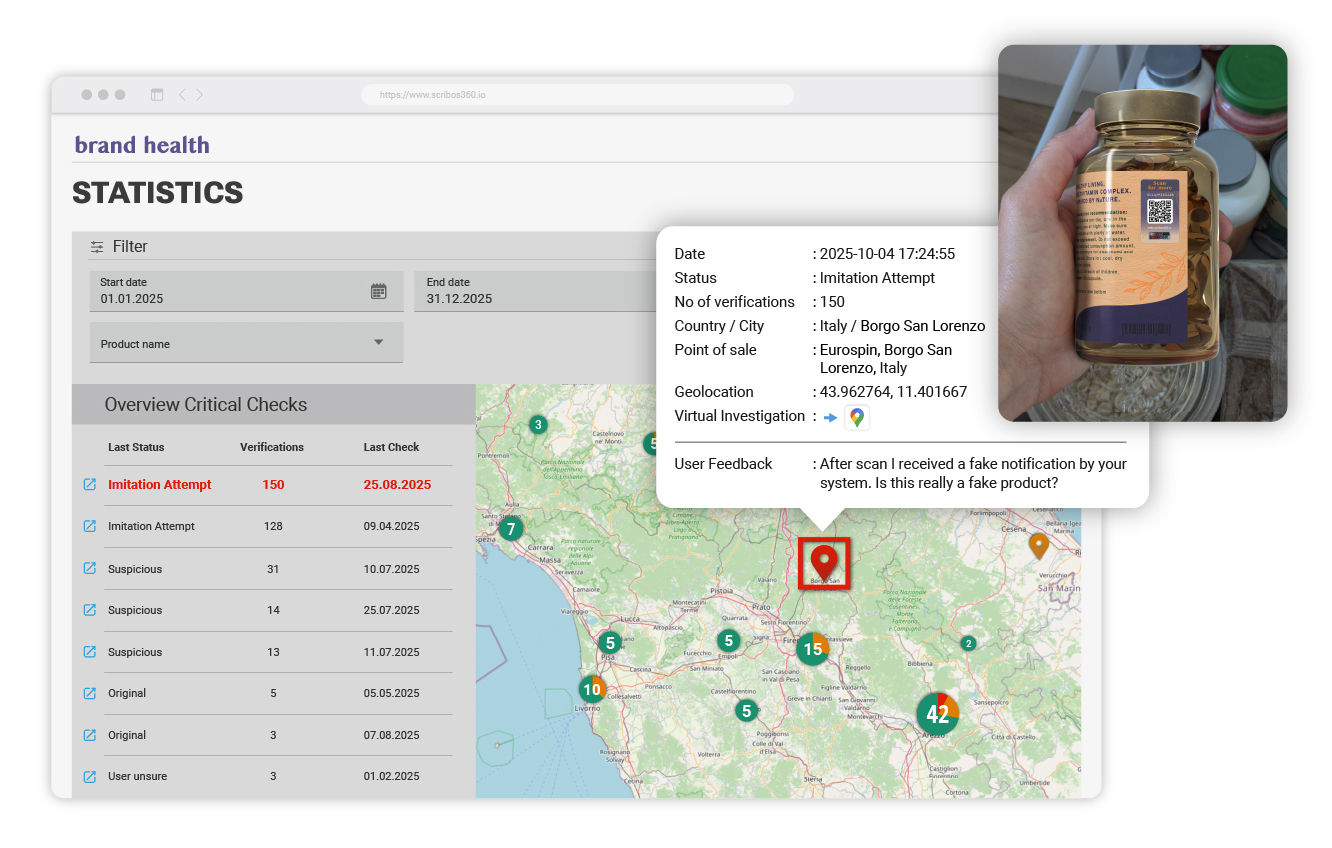The image size is (1332, 848).
Task: Open the User unsure row's external link icon
Action: pyautogui.click(x=89, y=777)
